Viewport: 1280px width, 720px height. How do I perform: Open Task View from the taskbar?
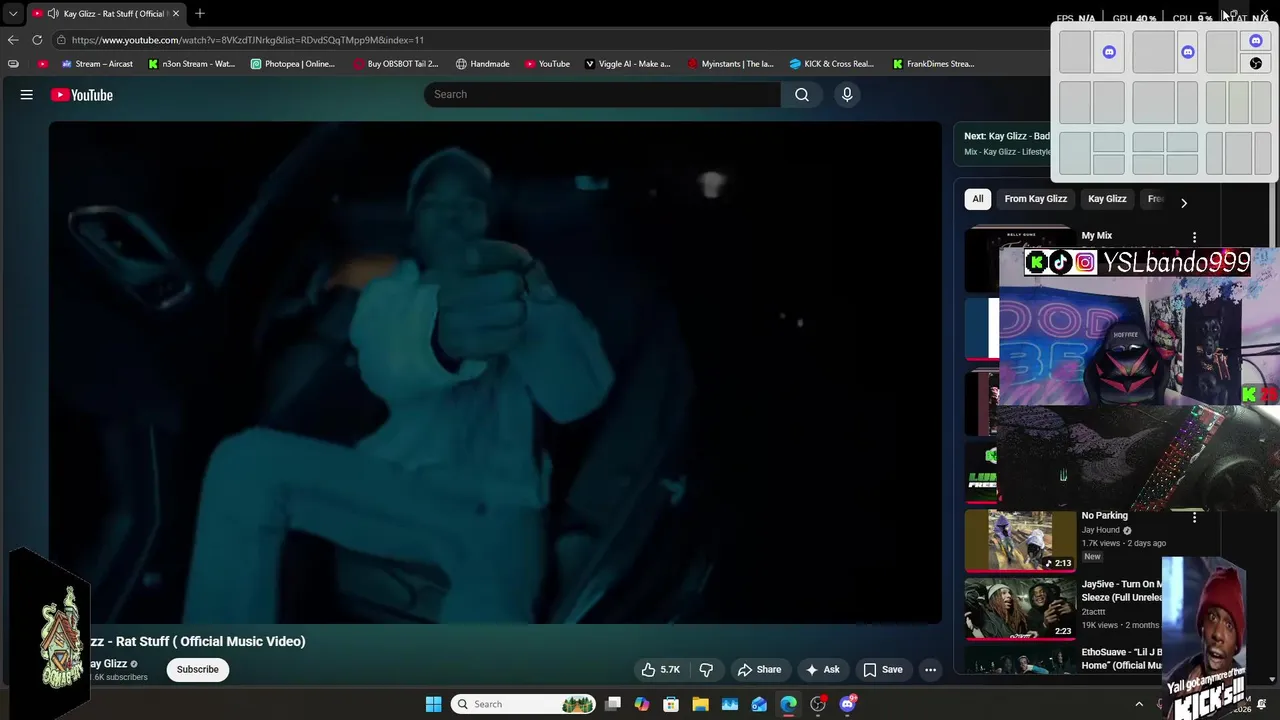point(613,704)
